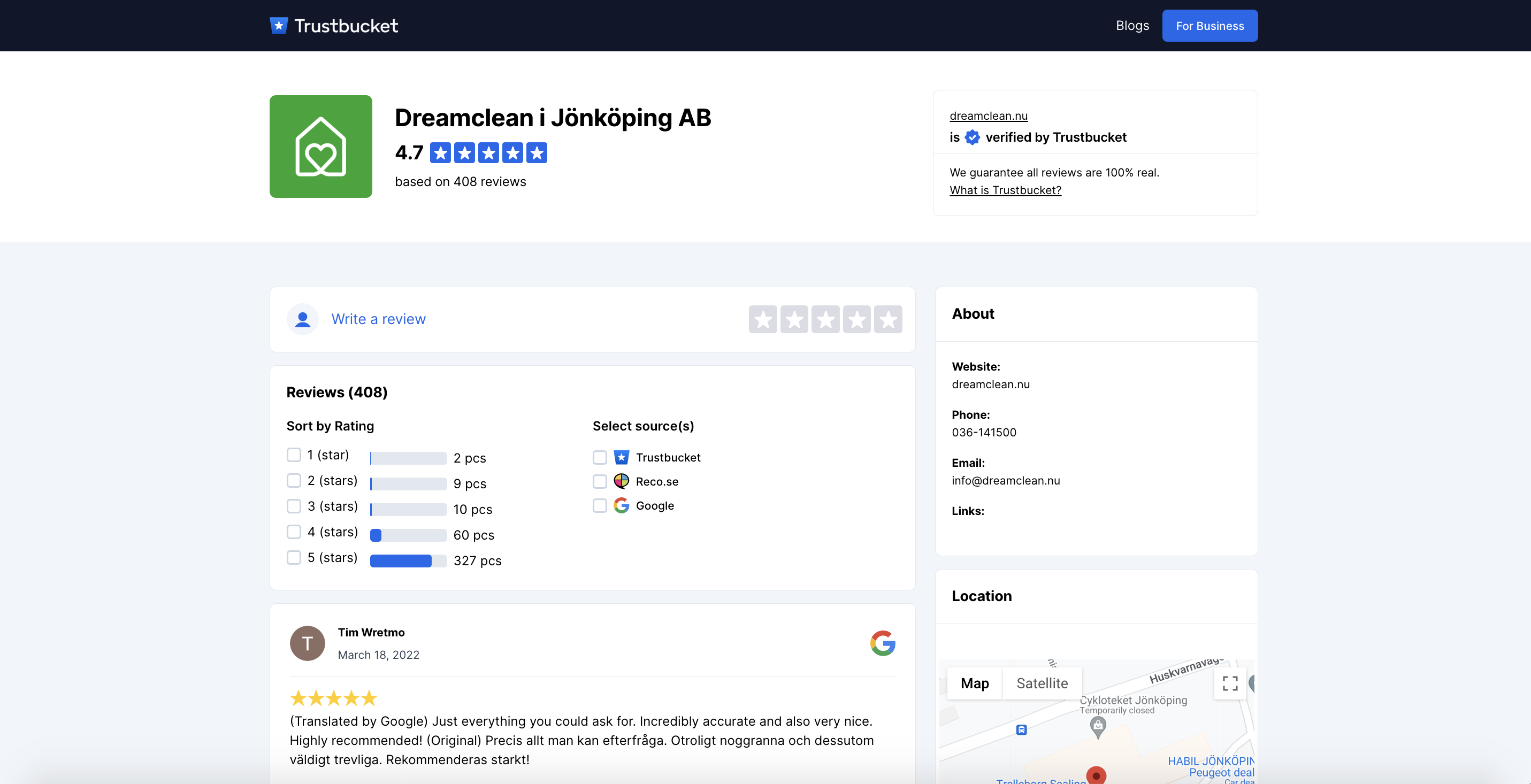Image resolution: width=1531 pixels, height=784 pixels.
Task: Click the email info@dreamclean.nu
Action: pos(1006,480)
